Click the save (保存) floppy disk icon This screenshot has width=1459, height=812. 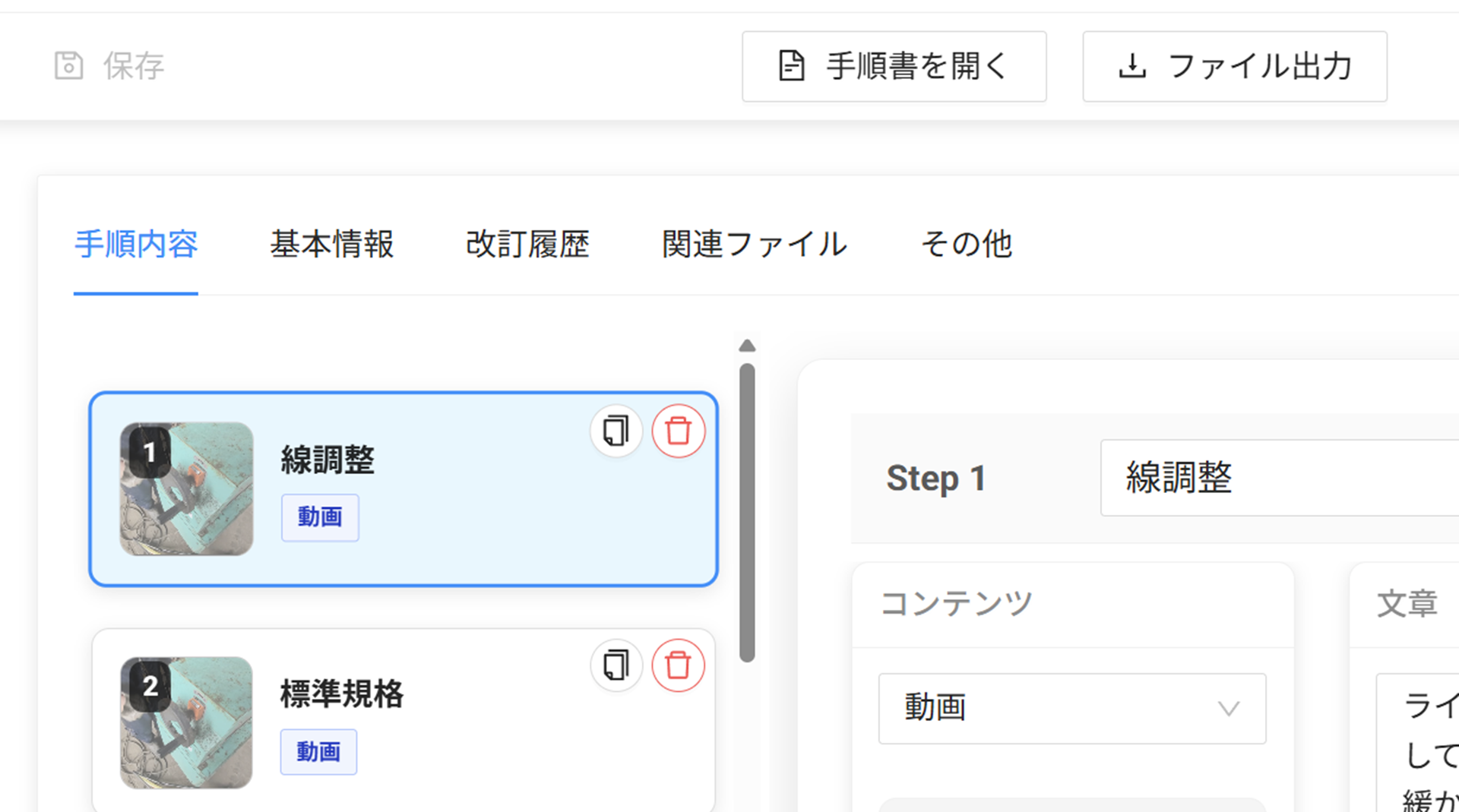(68, 66)
